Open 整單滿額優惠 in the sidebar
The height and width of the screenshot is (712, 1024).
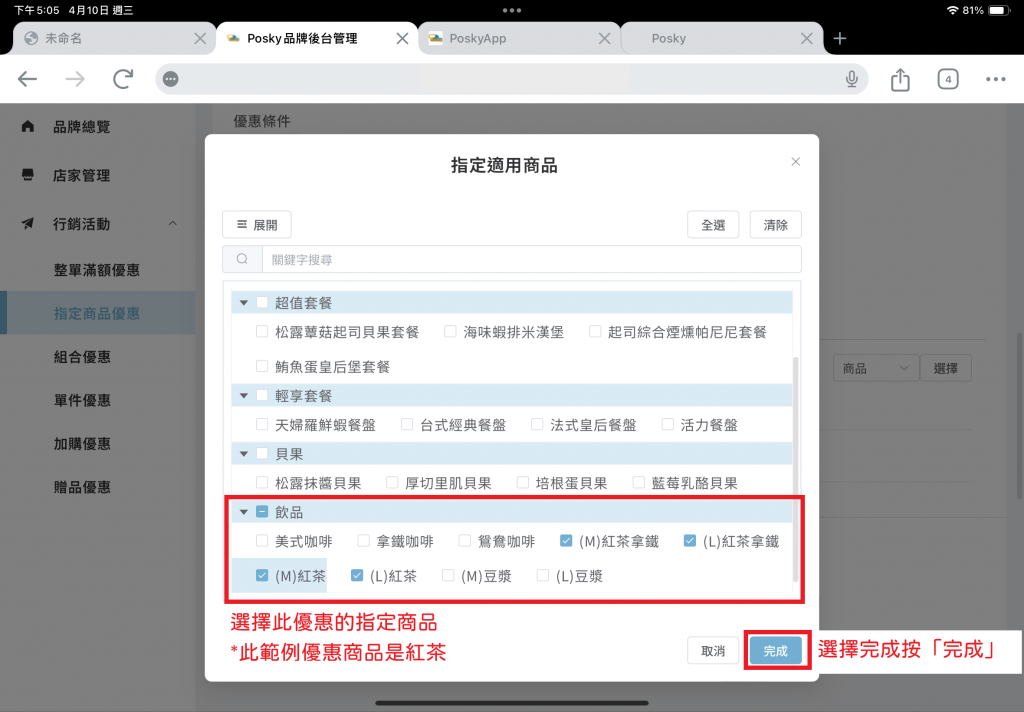pos(97,270)
